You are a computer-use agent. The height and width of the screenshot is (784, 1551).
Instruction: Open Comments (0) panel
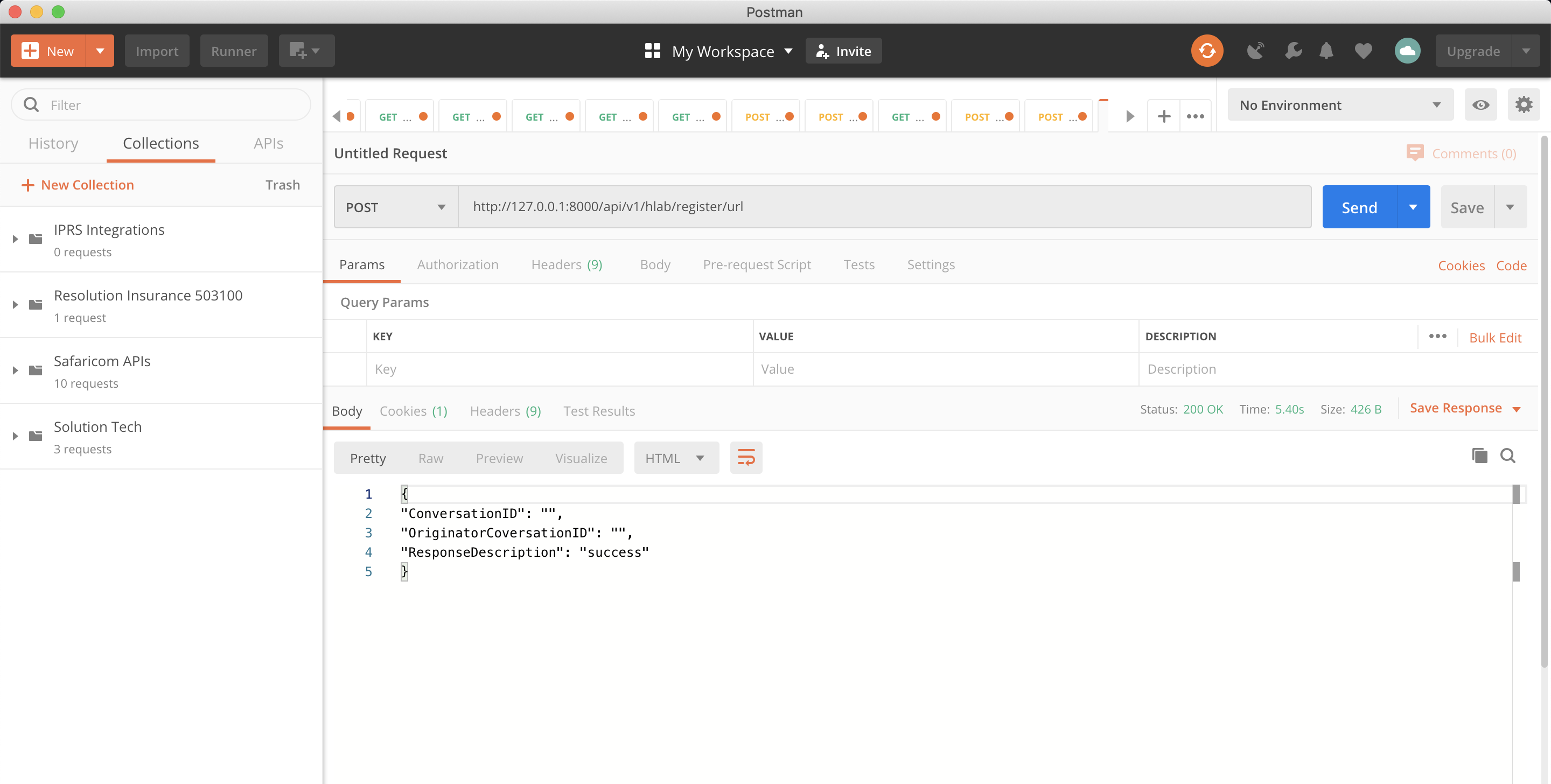click(x=1461, y=153)
